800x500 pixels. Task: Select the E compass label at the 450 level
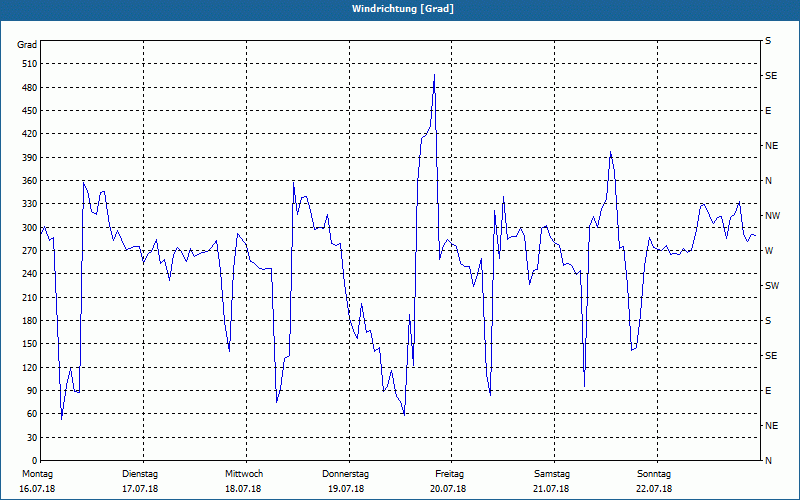click(x=768, y=111)
